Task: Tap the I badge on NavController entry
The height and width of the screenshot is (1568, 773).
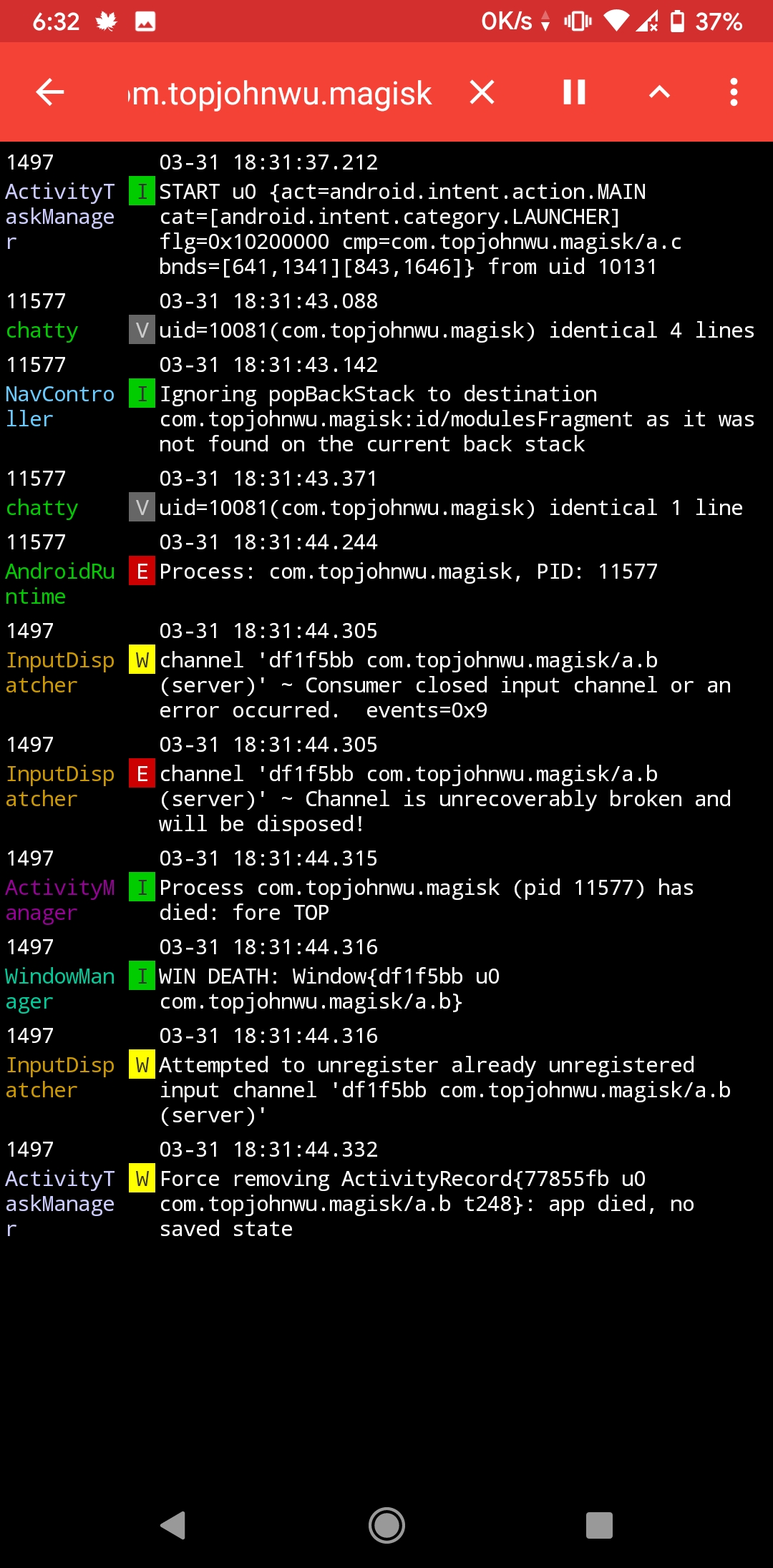Action: coord(142,393)
